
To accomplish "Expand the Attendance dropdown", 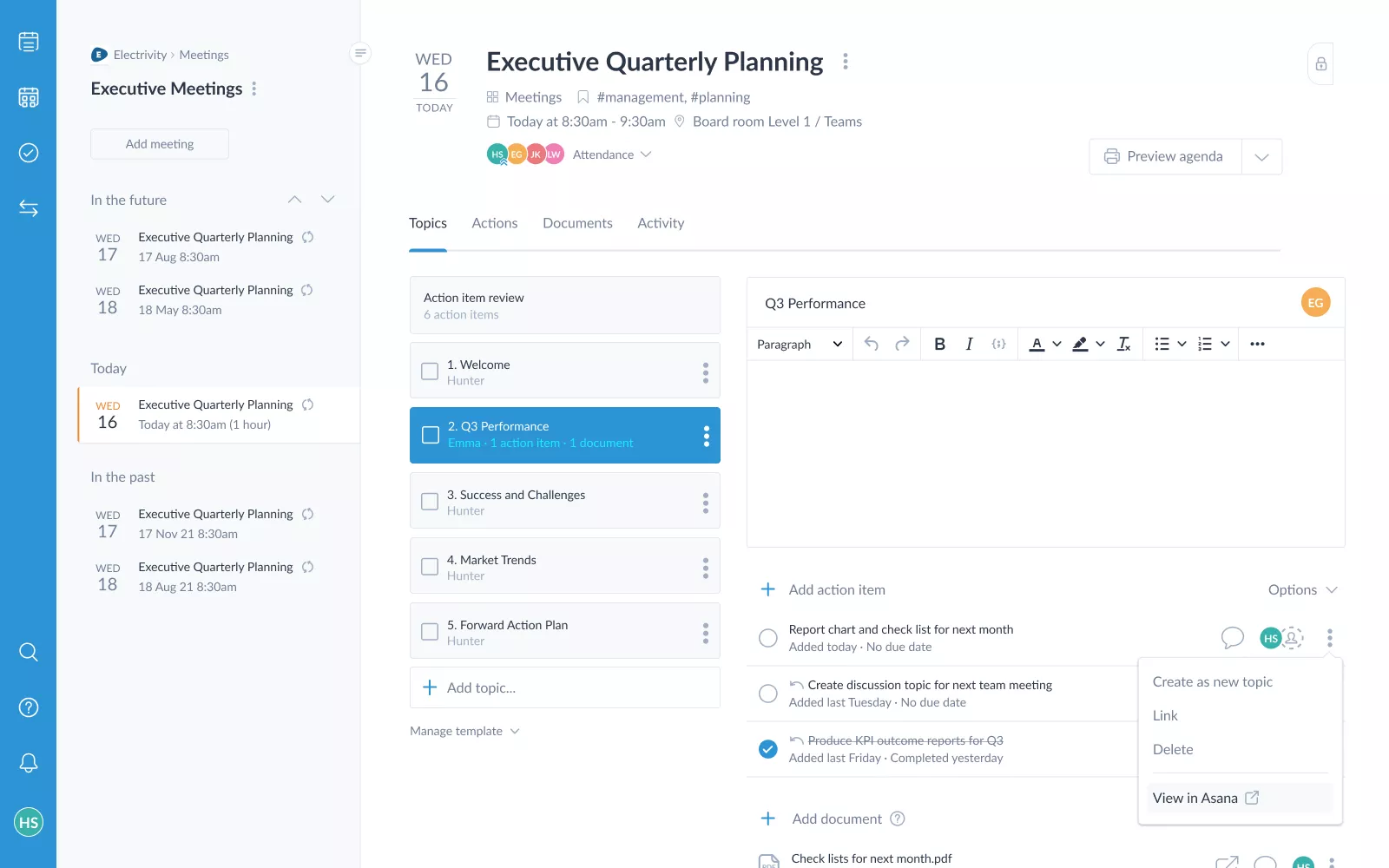I will 612,155.
